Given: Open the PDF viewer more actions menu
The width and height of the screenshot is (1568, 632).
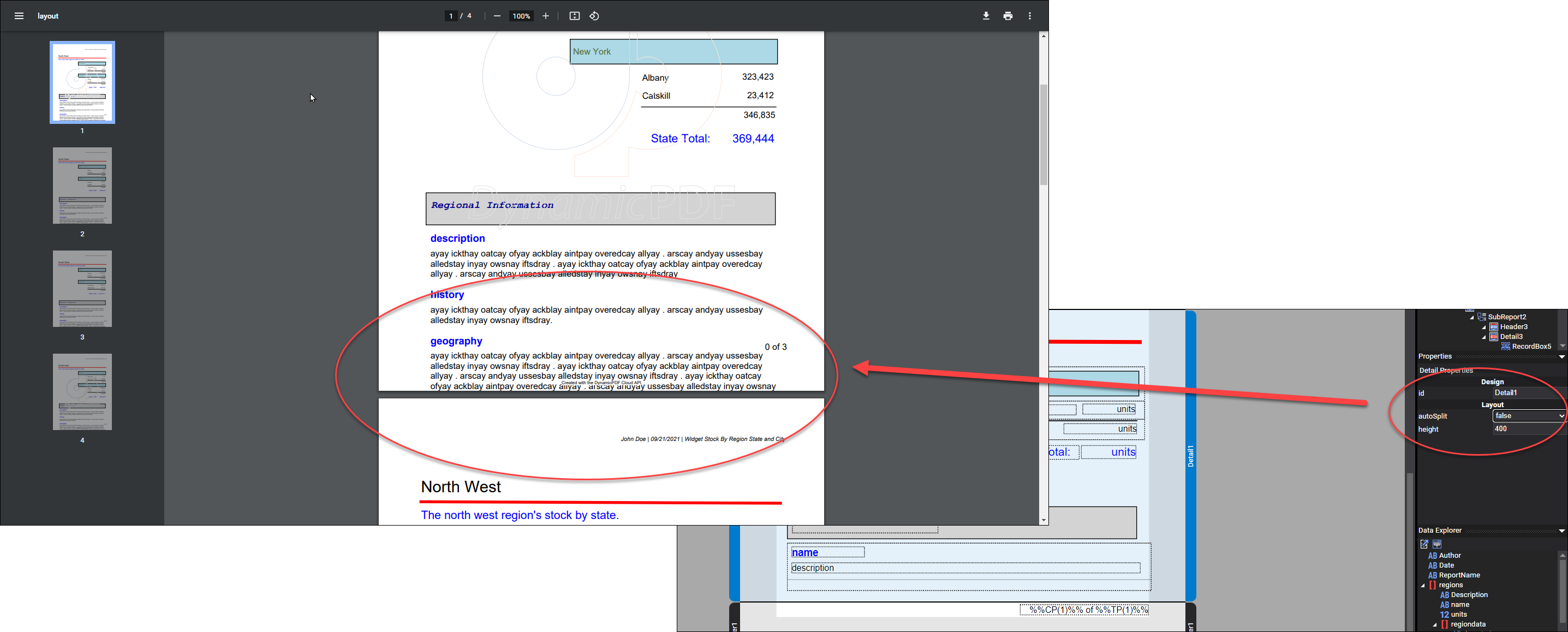Looking at the screenshot, I should pos(1029,16).
